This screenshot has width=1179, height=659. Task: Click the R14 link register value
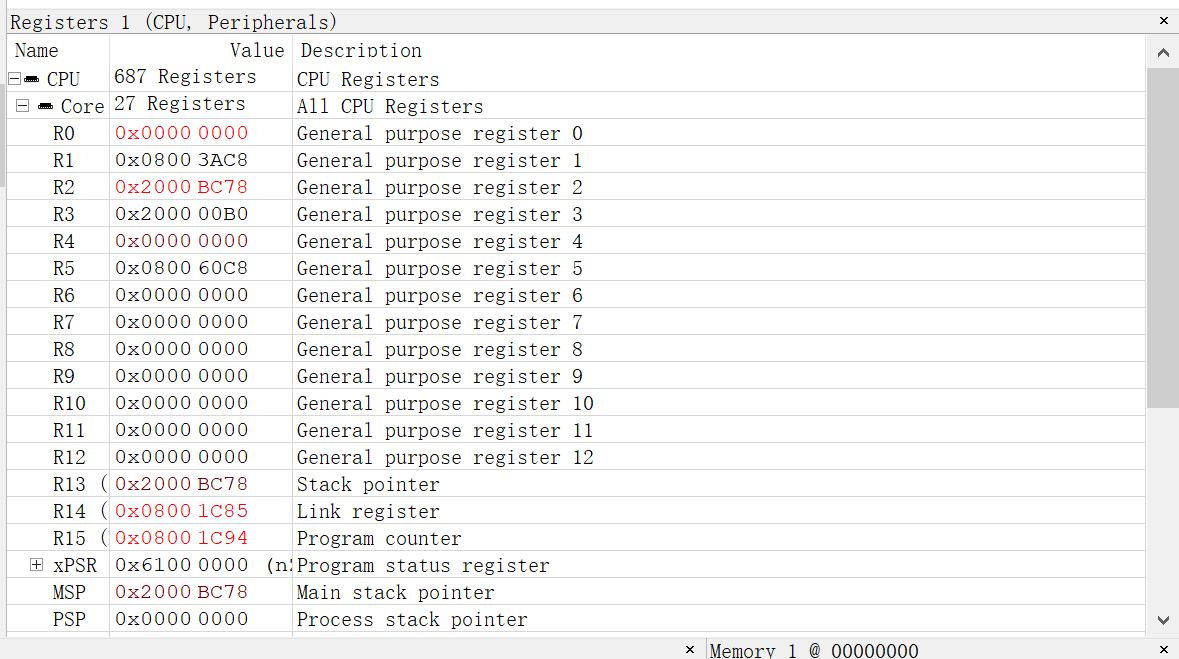point(181,511)
